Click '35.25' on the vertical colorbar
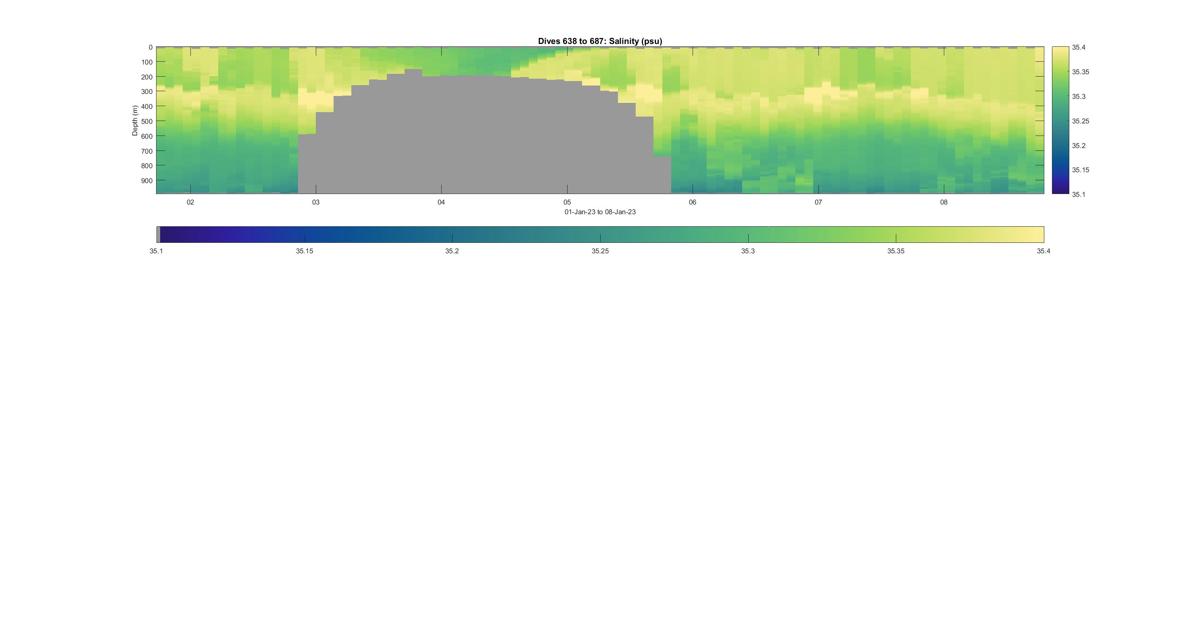Viewport: 1200px width, 622px height. click(x=1081, y=121)
